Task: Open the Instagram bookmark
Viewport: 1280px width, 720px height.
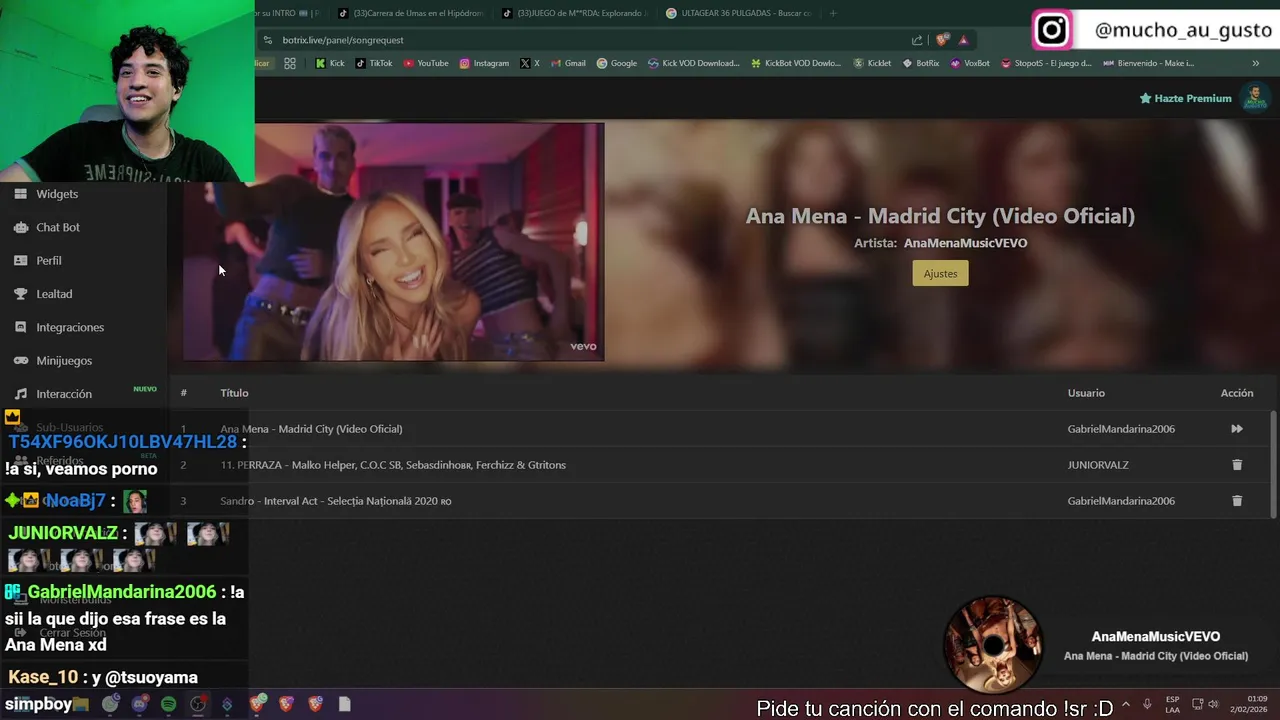Action: click(484, 63)
